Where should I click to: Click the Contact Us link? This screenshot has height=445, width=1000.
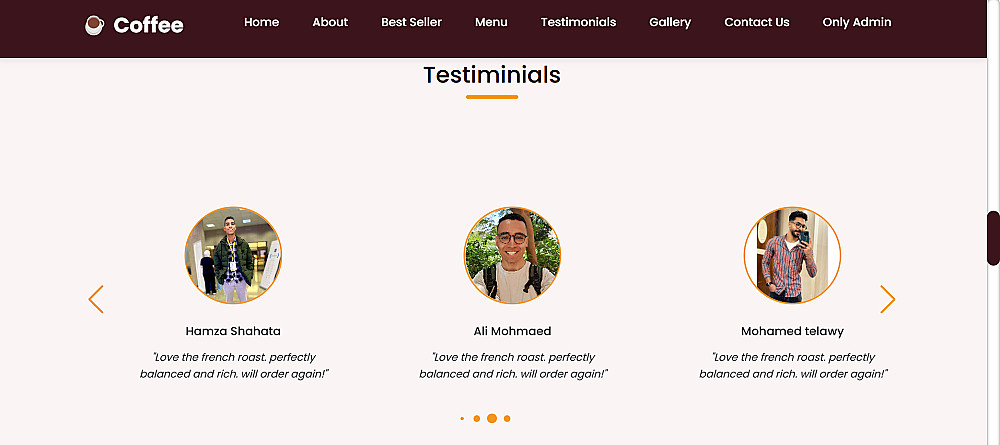tap(756, 22)
